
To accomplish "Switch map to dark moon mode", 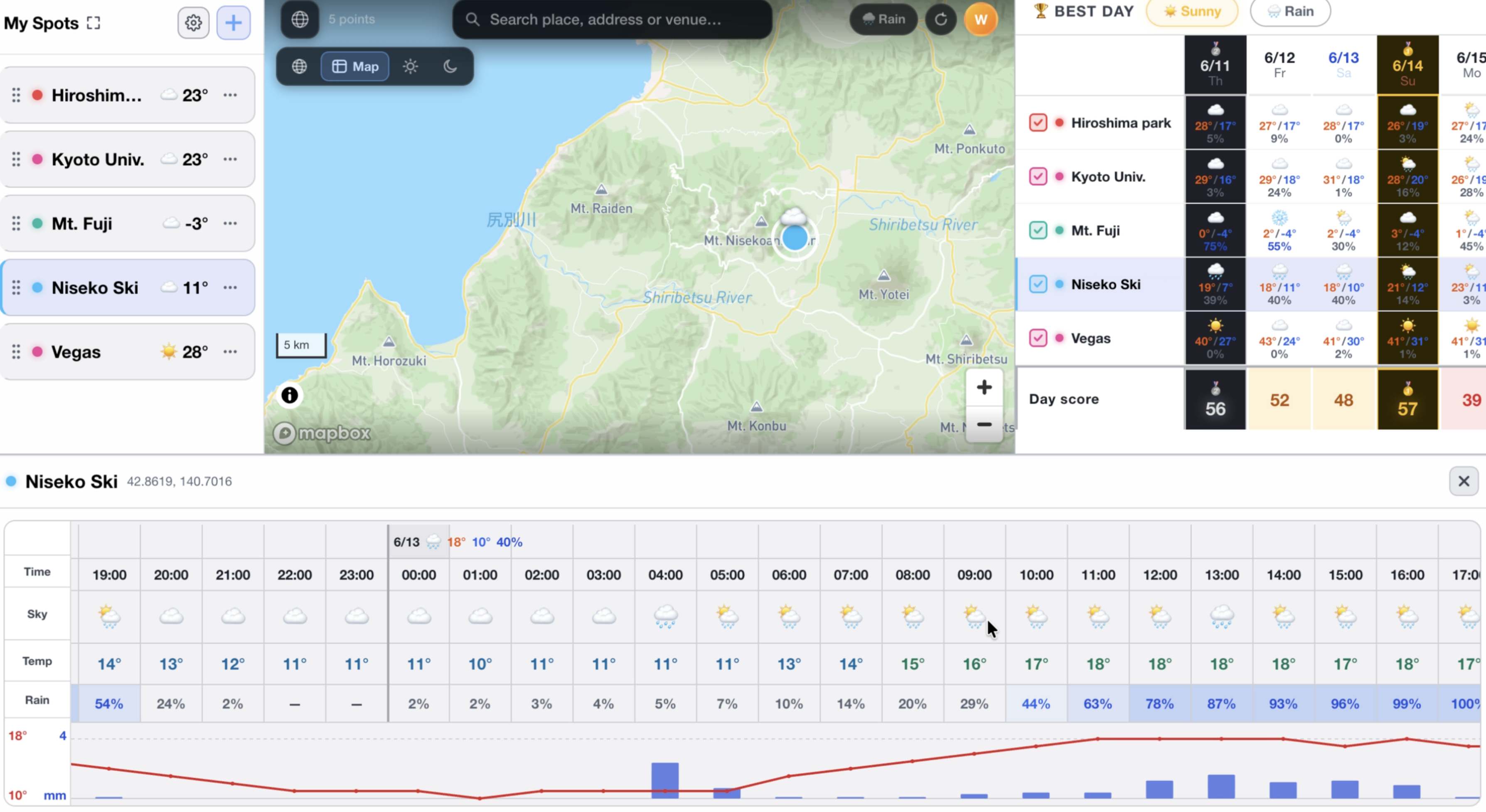I will tap(450, 66).
